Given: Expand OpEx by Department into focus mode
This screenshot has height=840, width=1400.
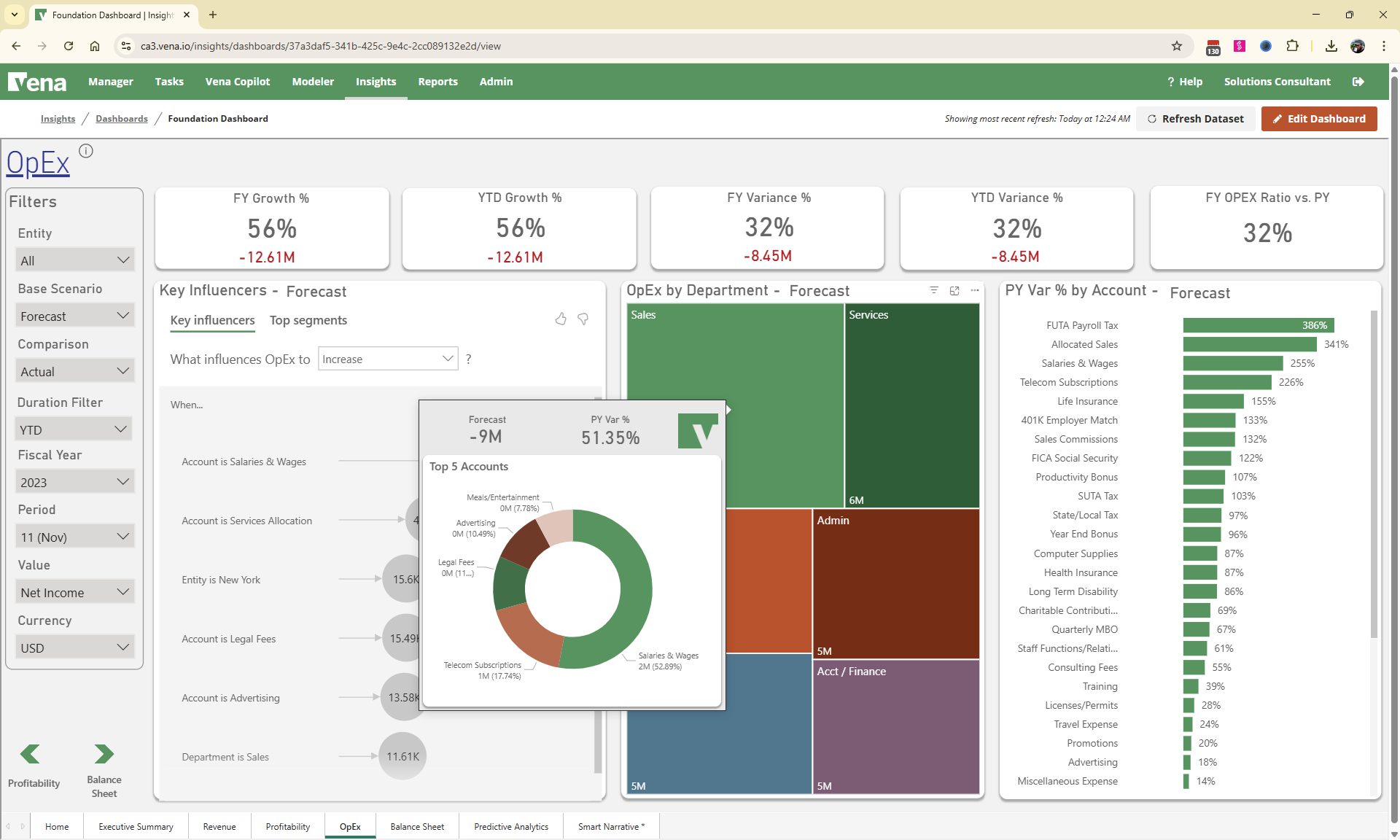Looking at the screenshot, I should [954, 290].
